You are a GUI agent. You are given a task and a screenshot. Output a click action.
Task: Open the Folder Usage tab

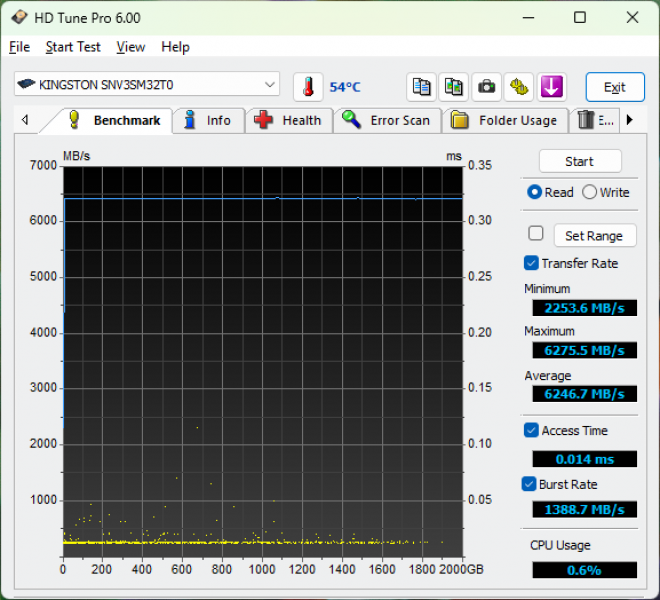click(x=504, y=120)
